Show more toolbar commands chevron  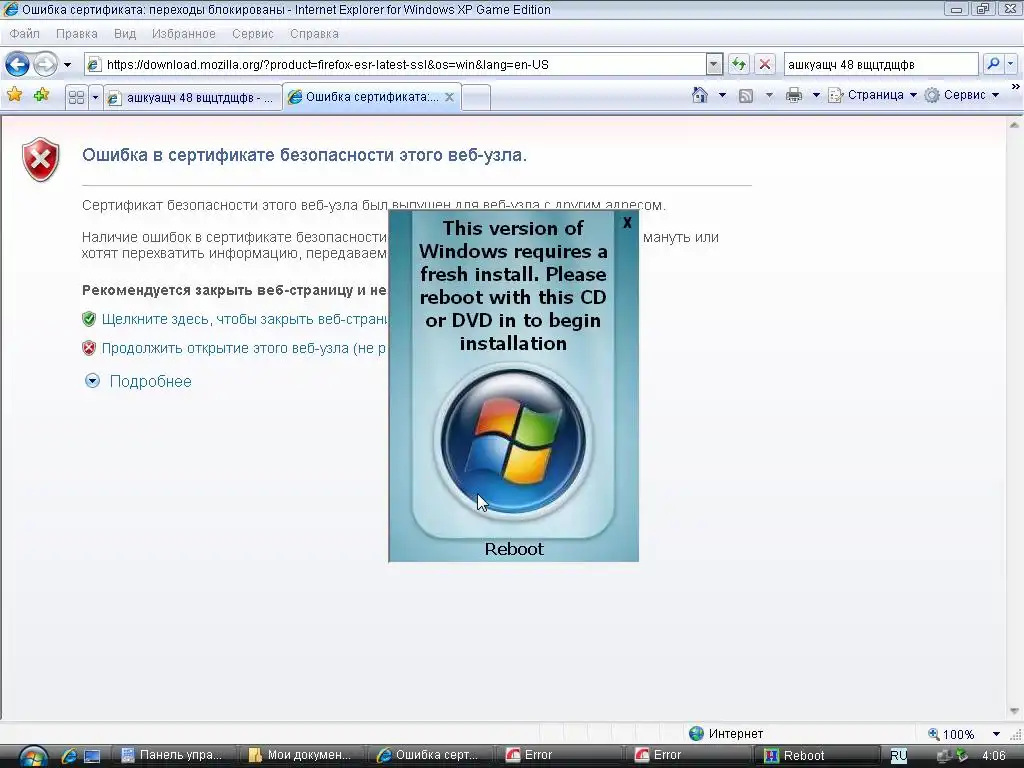(x=1016, y=86)
